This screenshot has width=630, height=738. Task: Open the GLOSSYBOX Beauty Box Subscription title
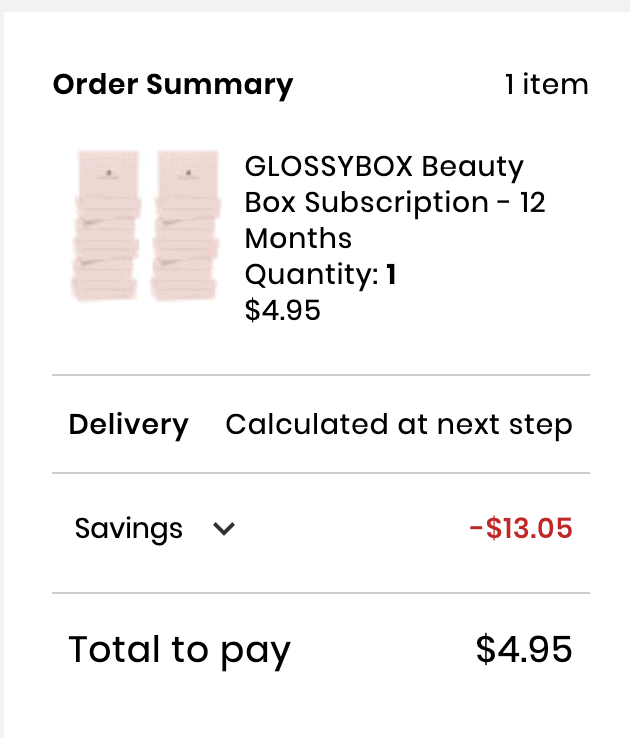(x=394, y=202)
